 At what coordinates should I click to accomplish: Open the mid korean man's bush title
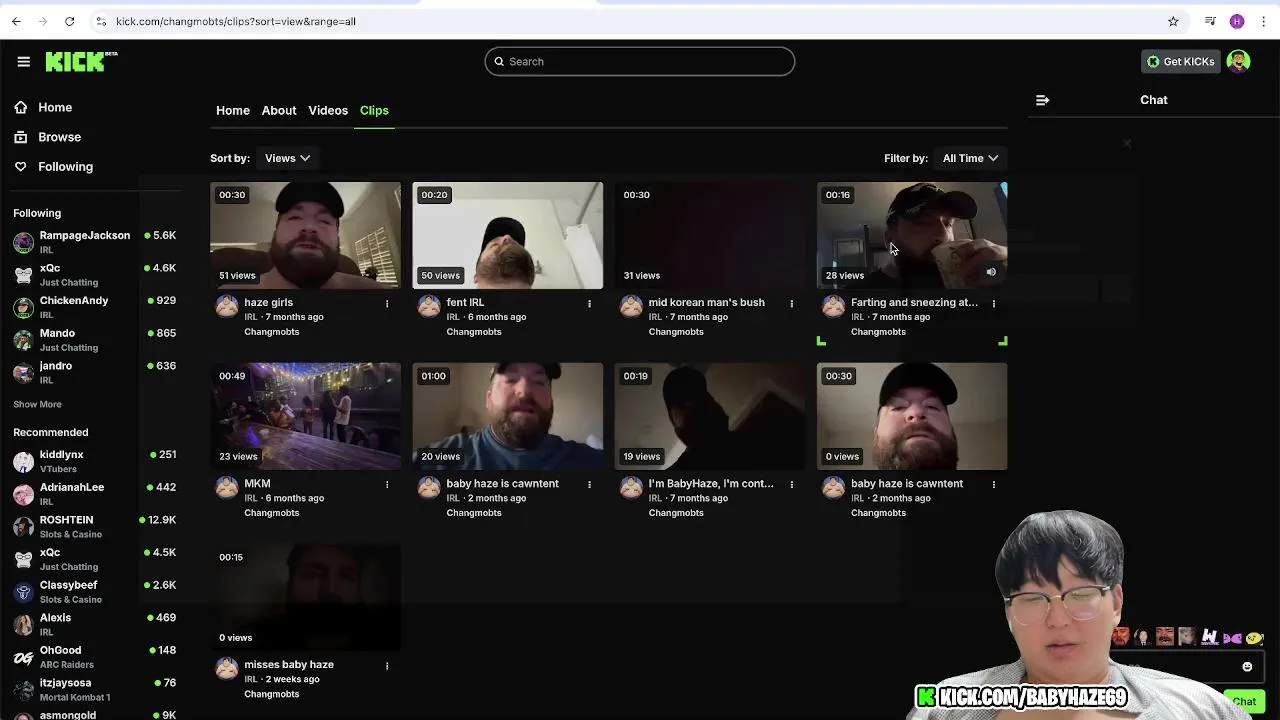pos(706,302)
